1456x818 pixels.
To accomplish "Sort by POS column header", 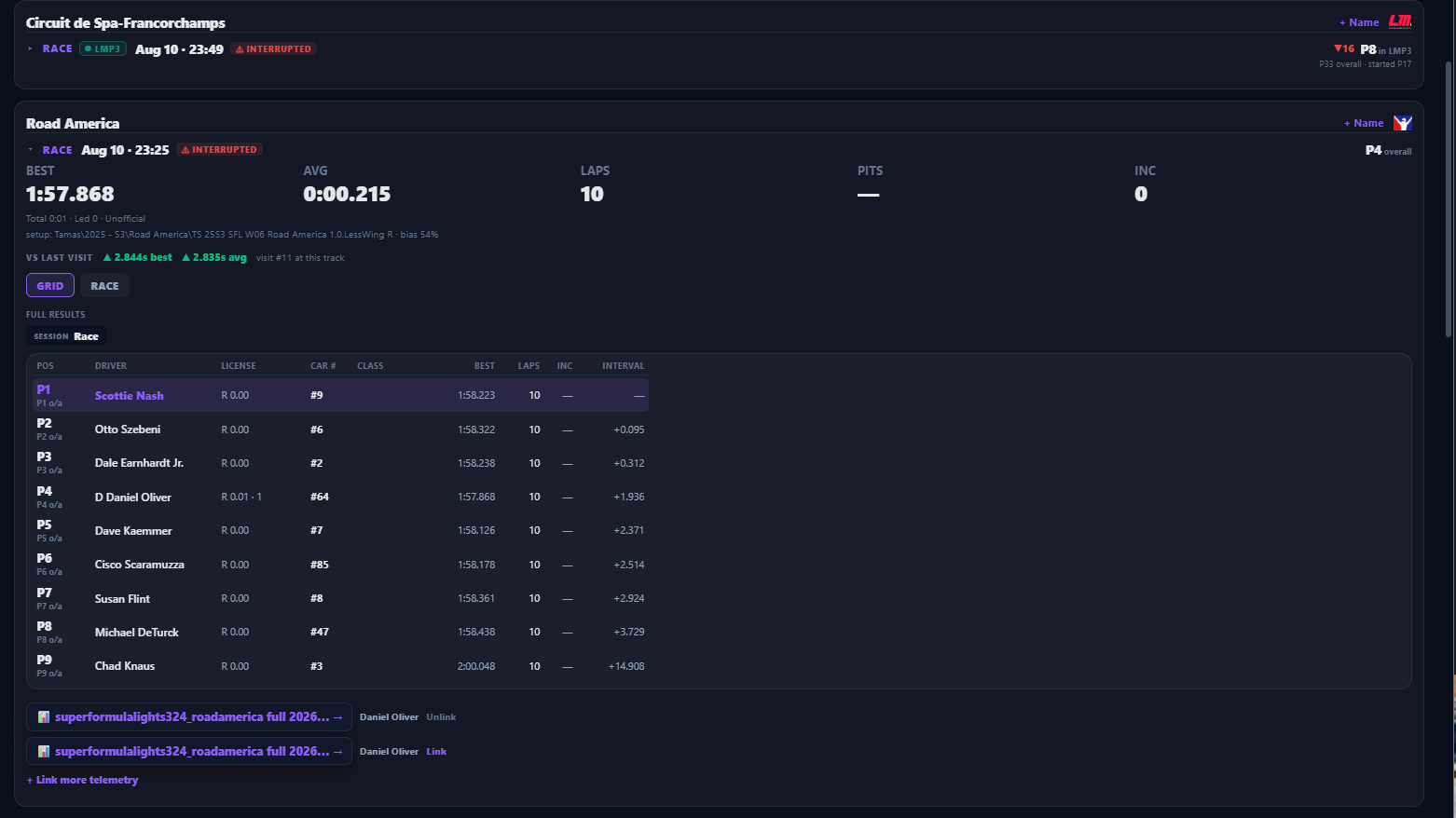I will pos(46,366).
